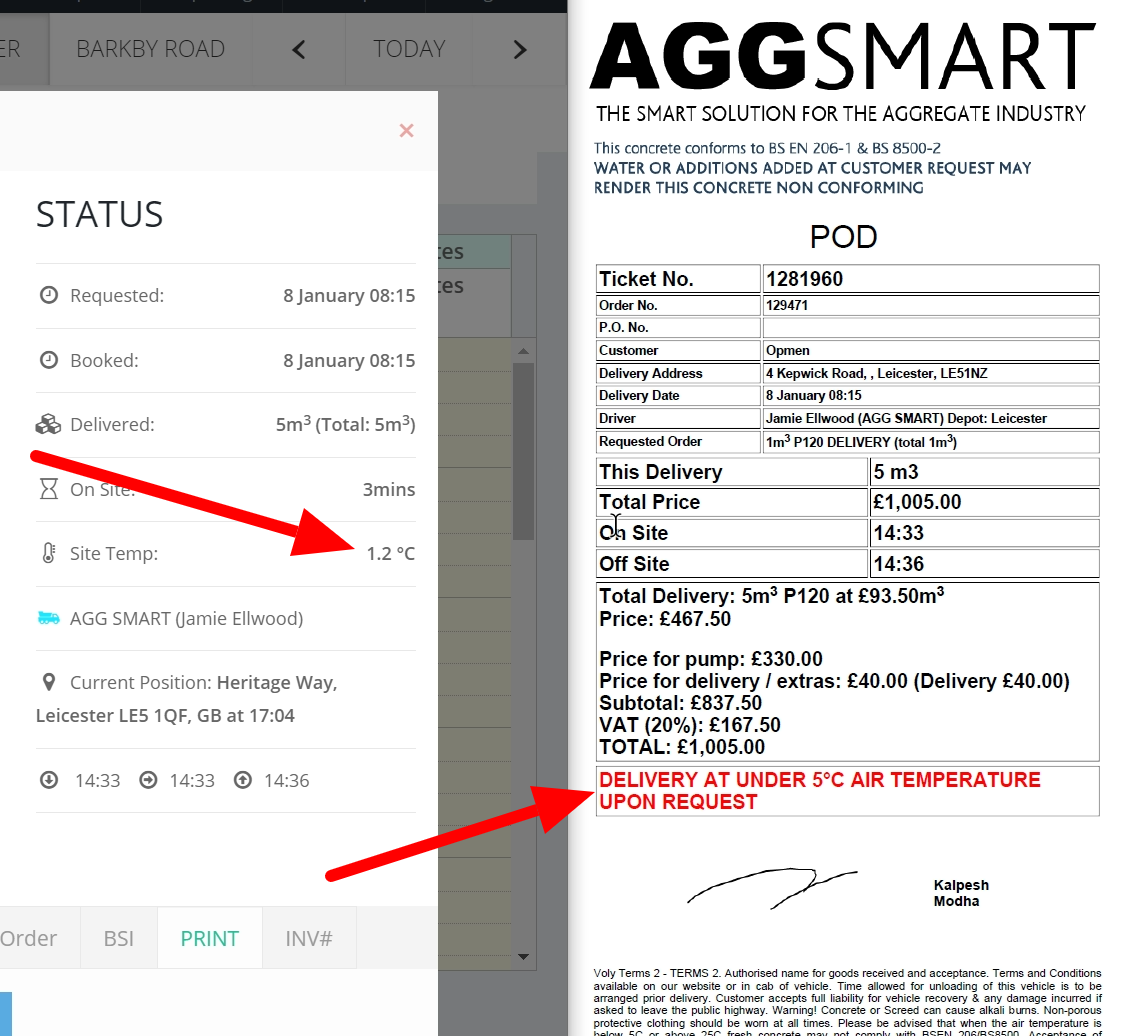Go to the next day arrow
This screenshot has height=1036, width=1122.
click(520, 49)
